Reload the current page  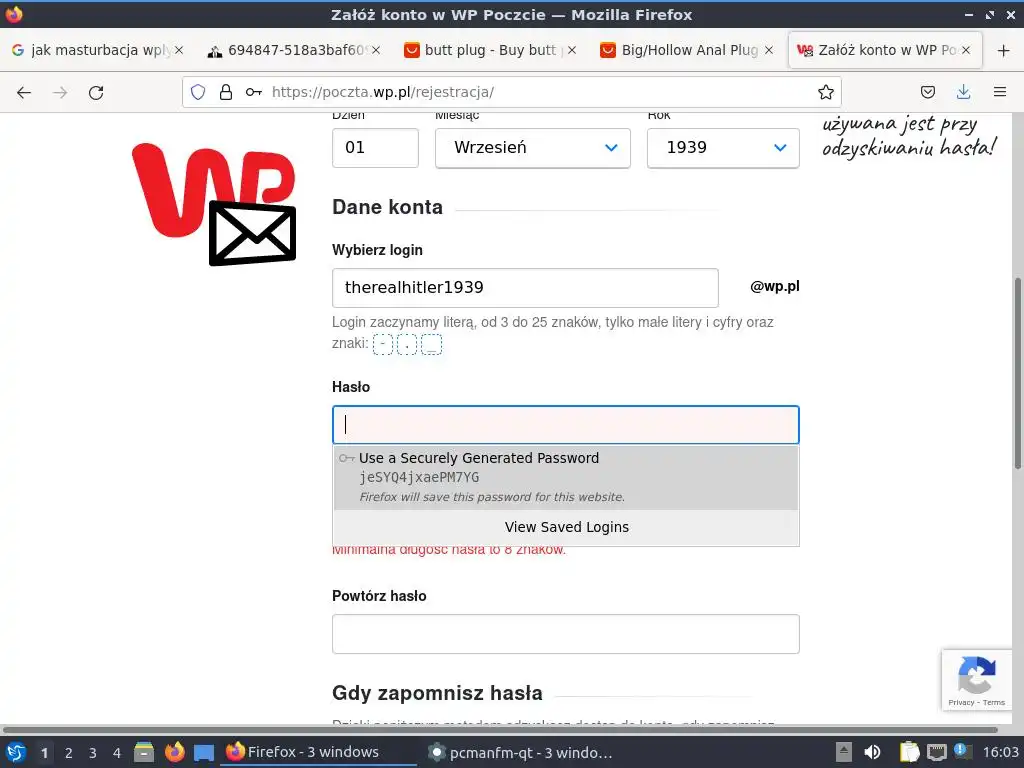[x=96, y=92]
